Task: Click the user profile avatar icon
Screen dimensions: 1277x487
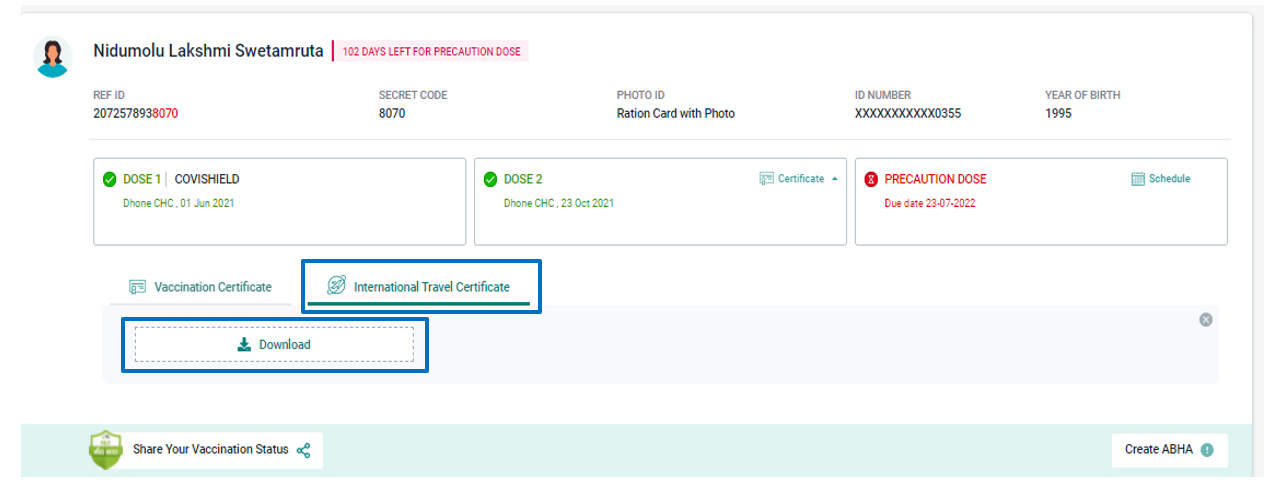Action: pyautogui.click(x=52, y=57)
